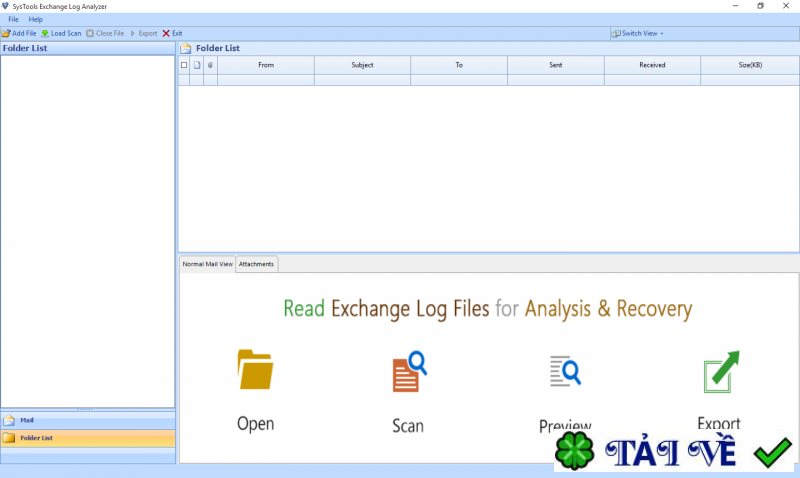Image resolution: width=800 pixels, height=478 pixels.
Task: Click the document type column icon
Action: (197, 65)
